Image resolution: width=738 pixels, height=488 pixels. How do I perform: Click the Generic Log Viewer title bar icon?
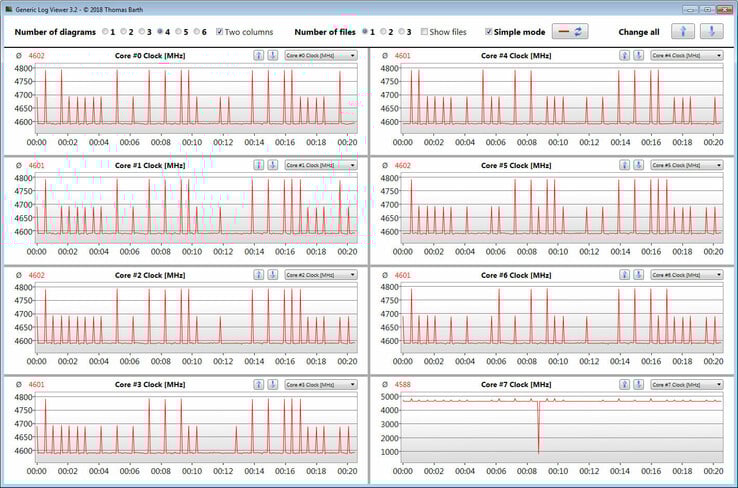tap(8, 9)
